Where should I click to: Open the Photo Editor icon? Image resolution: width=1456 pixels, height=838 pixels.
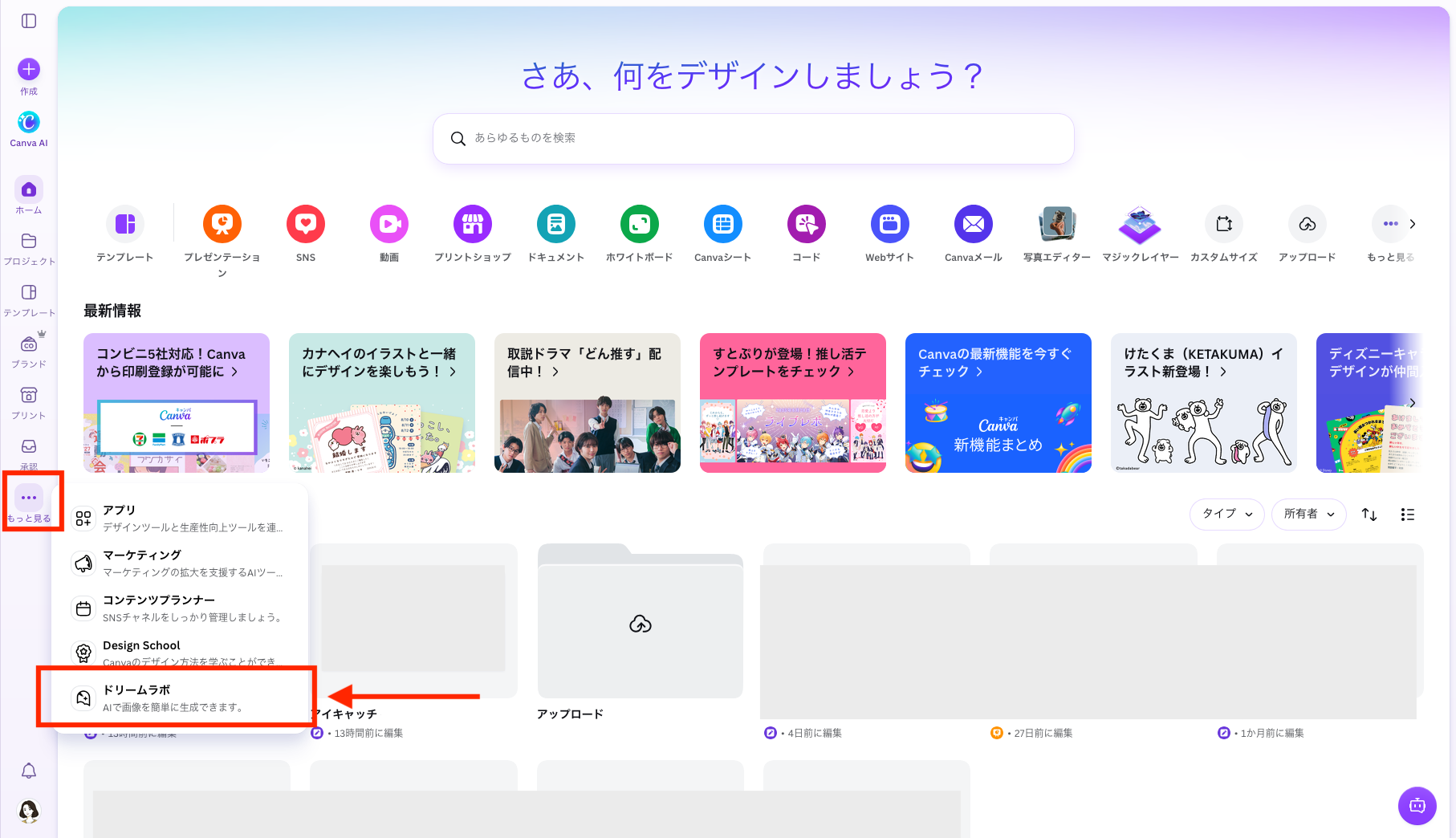point(1057,224)
